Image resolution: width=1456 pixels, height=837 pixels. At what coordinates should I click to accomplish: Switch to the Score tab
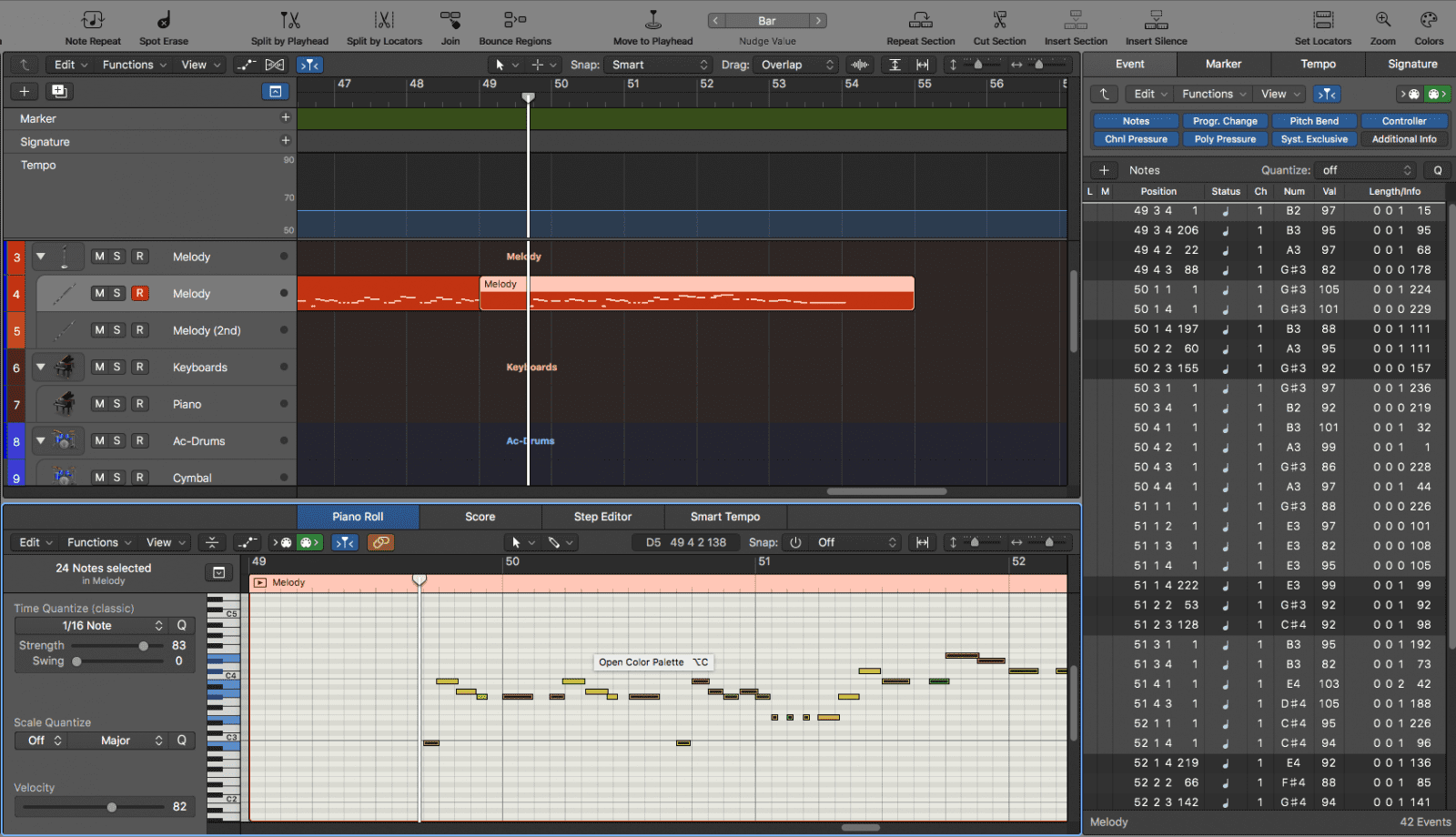[480, 517]
